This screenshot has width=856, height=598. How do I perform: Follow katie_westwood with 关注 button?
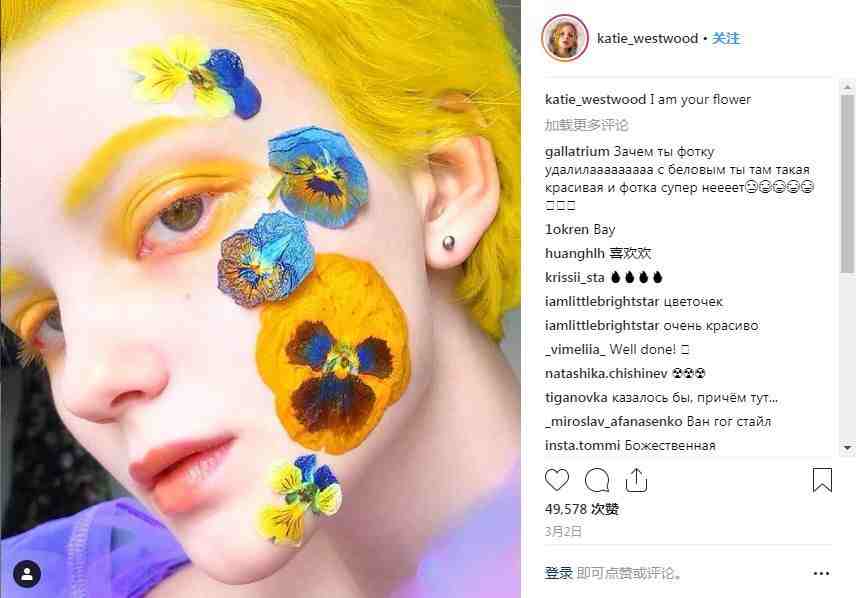pos(727,39)
